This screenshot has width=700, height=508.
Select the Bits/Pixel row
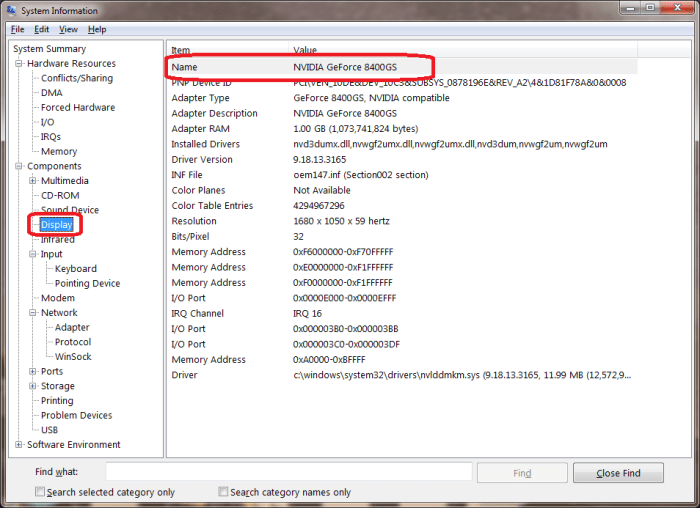coord(402,237)
